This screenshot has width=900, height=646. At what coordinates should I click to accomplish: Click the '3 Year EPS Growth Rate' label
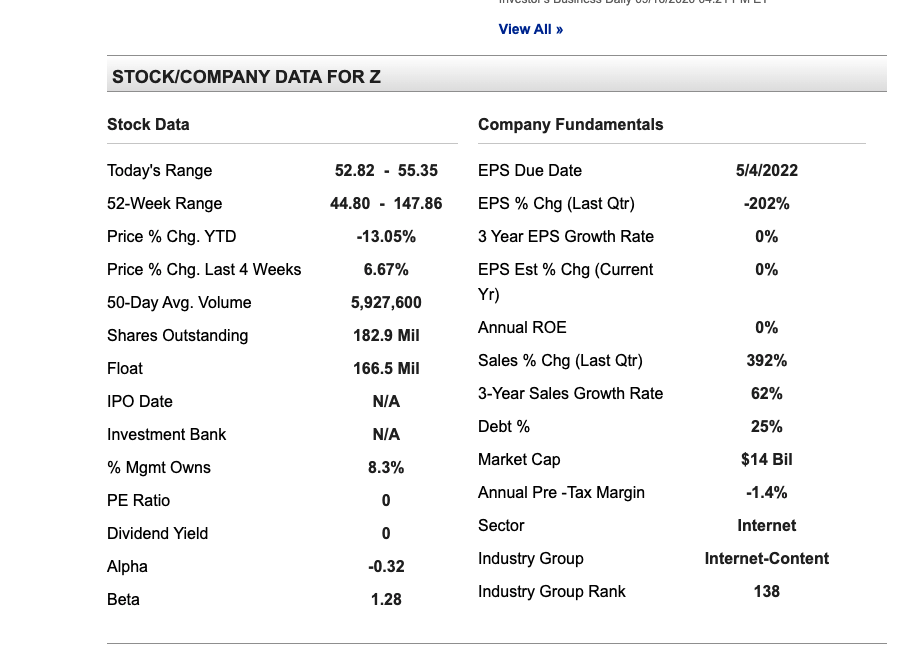coord(566,237)
